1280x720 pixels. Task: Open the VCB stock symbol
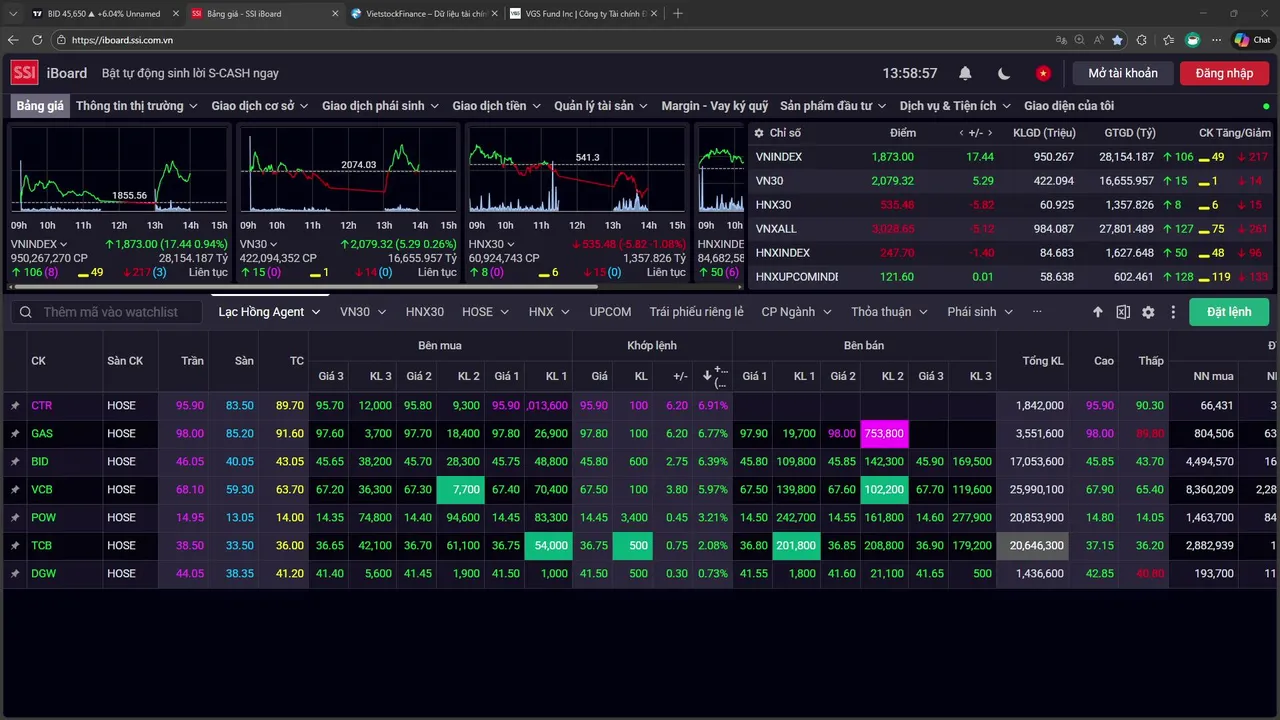point(41,490)
